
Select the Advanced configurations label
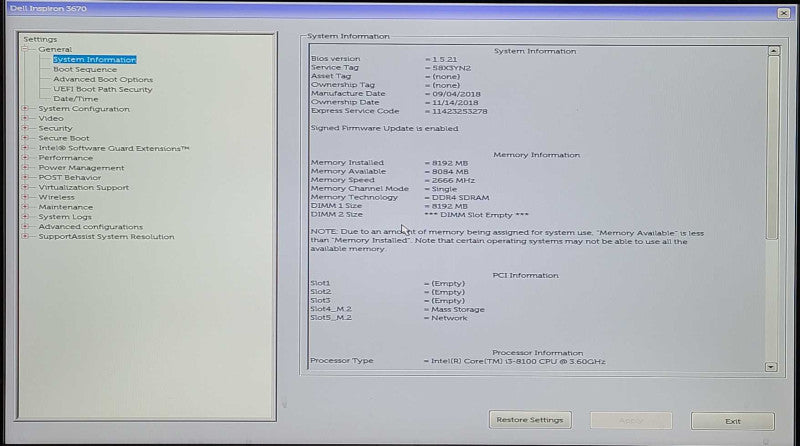[90, 227]
